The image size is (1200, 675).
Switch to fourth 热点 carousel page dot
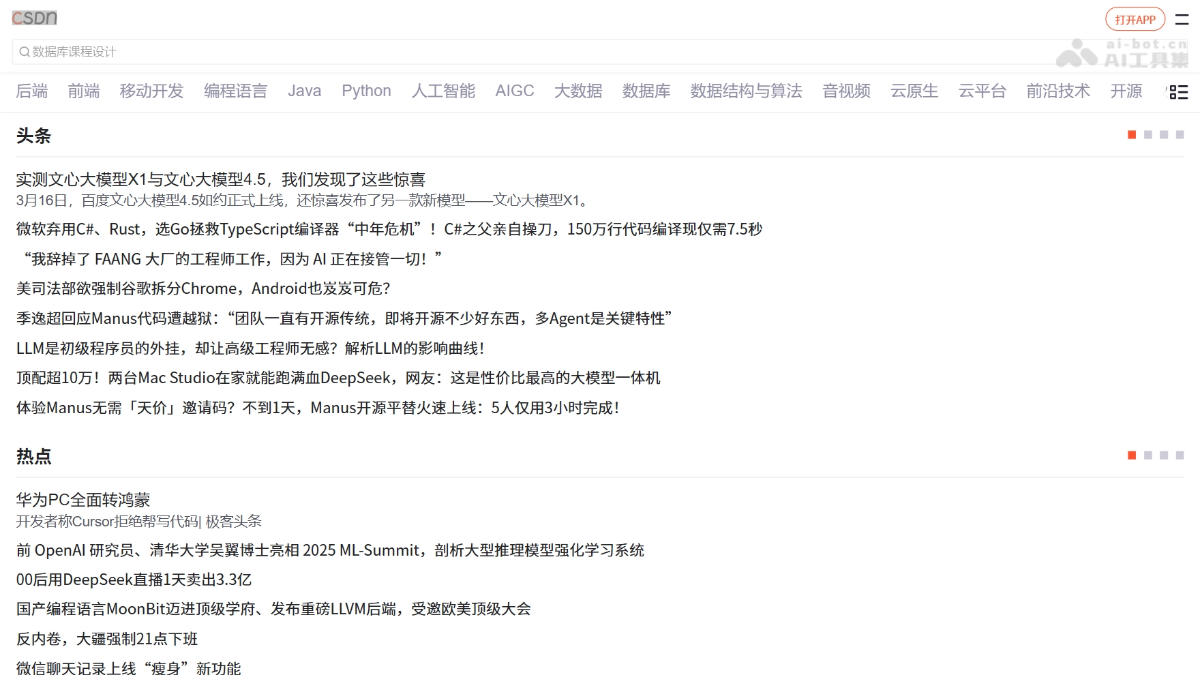[1180, 455]
